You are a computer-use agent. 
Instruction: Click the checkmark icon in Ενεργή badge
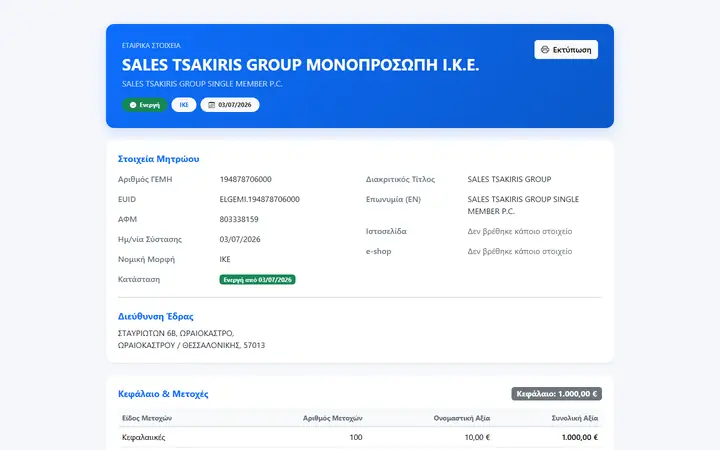coord(133,105)
